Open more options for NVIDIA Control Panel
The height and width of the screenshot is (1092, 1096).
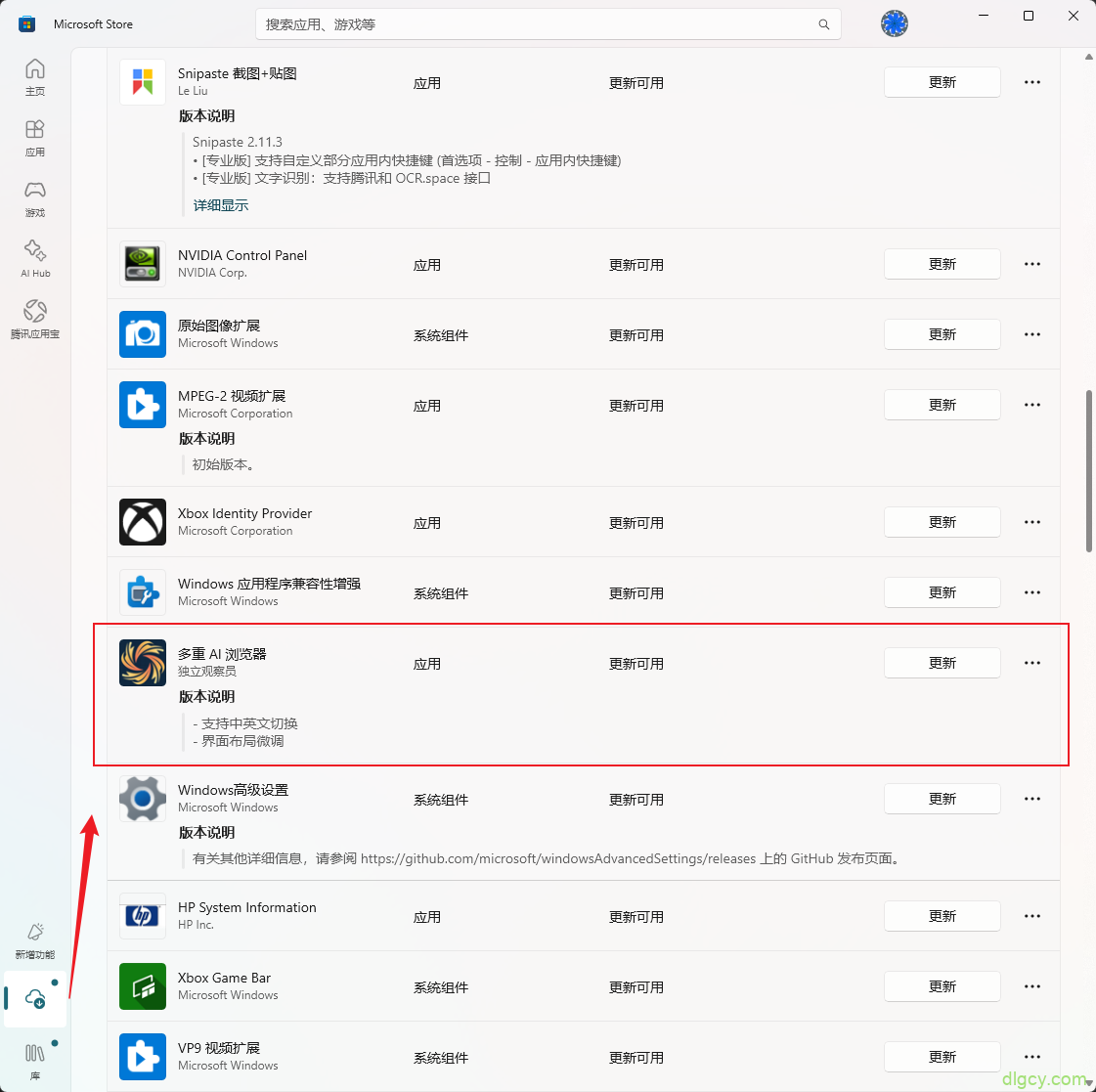(x=1031, y=264)
